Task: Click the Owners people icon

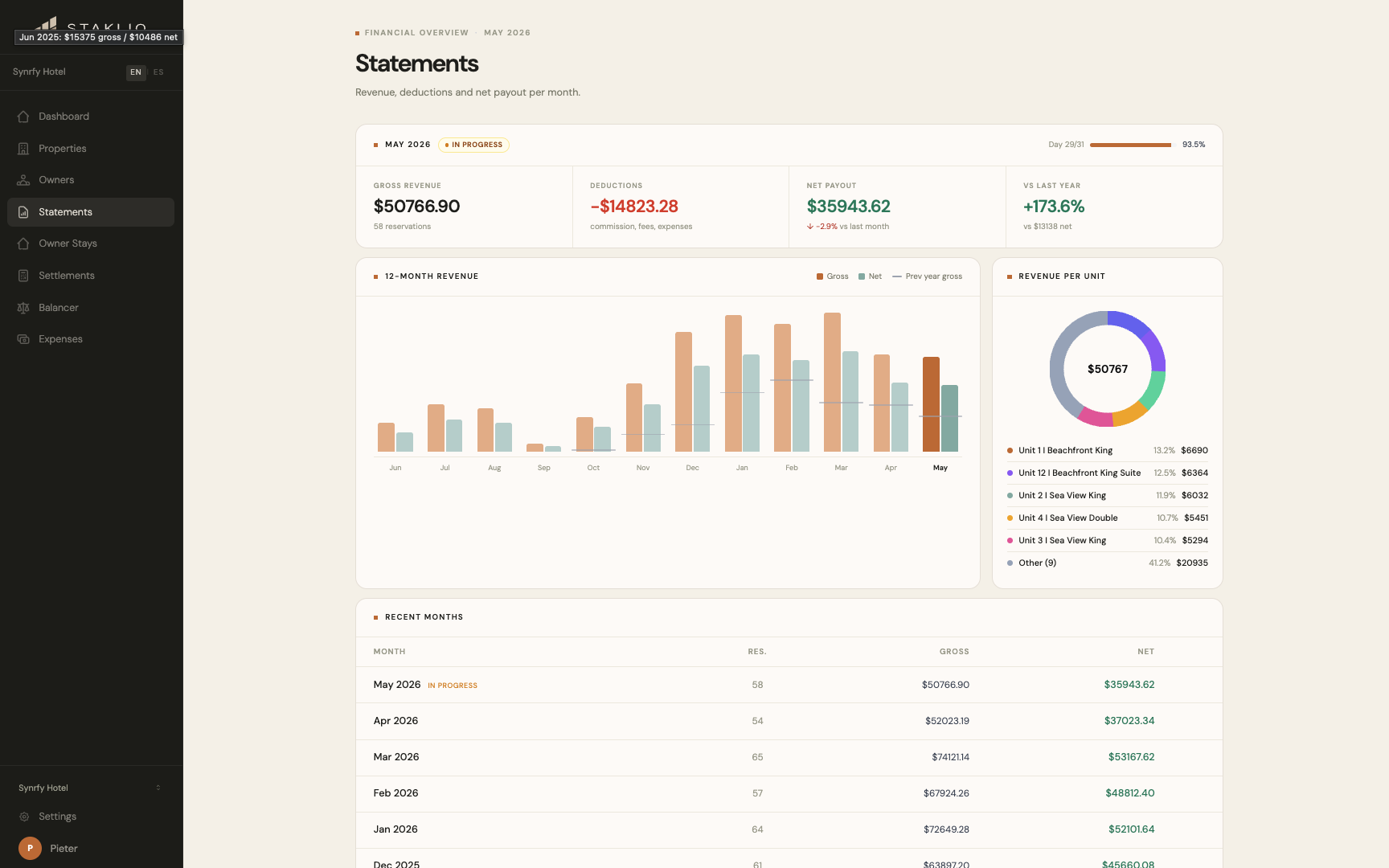Action: 23,180
